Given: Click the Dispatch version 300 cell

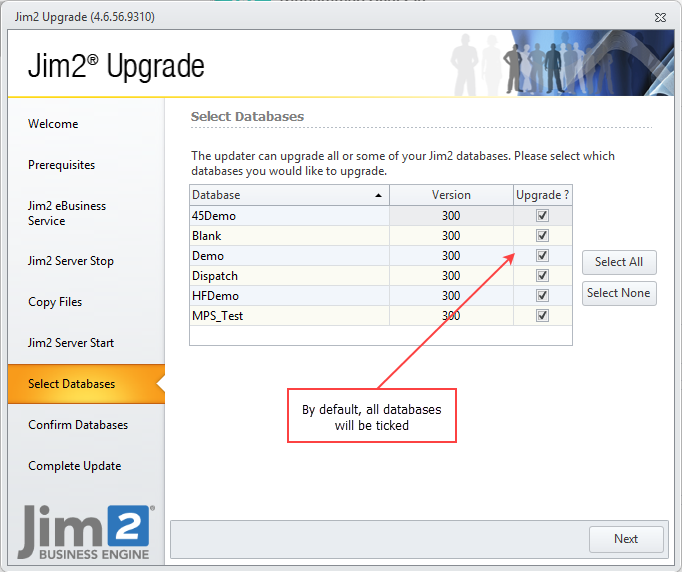Looking at the screenshot, I should click(x=451, y=275).
